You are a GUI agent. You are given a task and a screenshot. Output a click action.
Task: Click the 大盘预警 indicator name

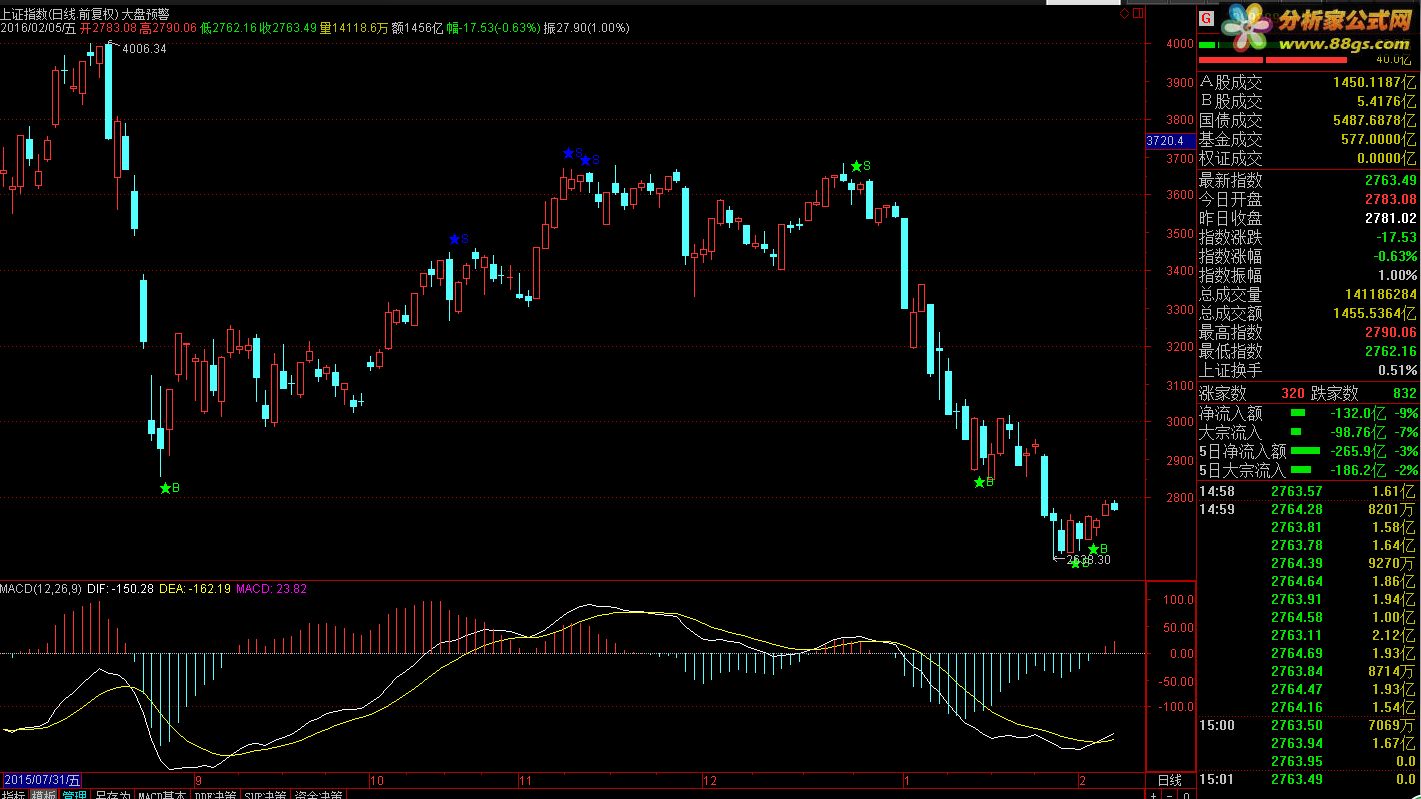click(146, 15)
